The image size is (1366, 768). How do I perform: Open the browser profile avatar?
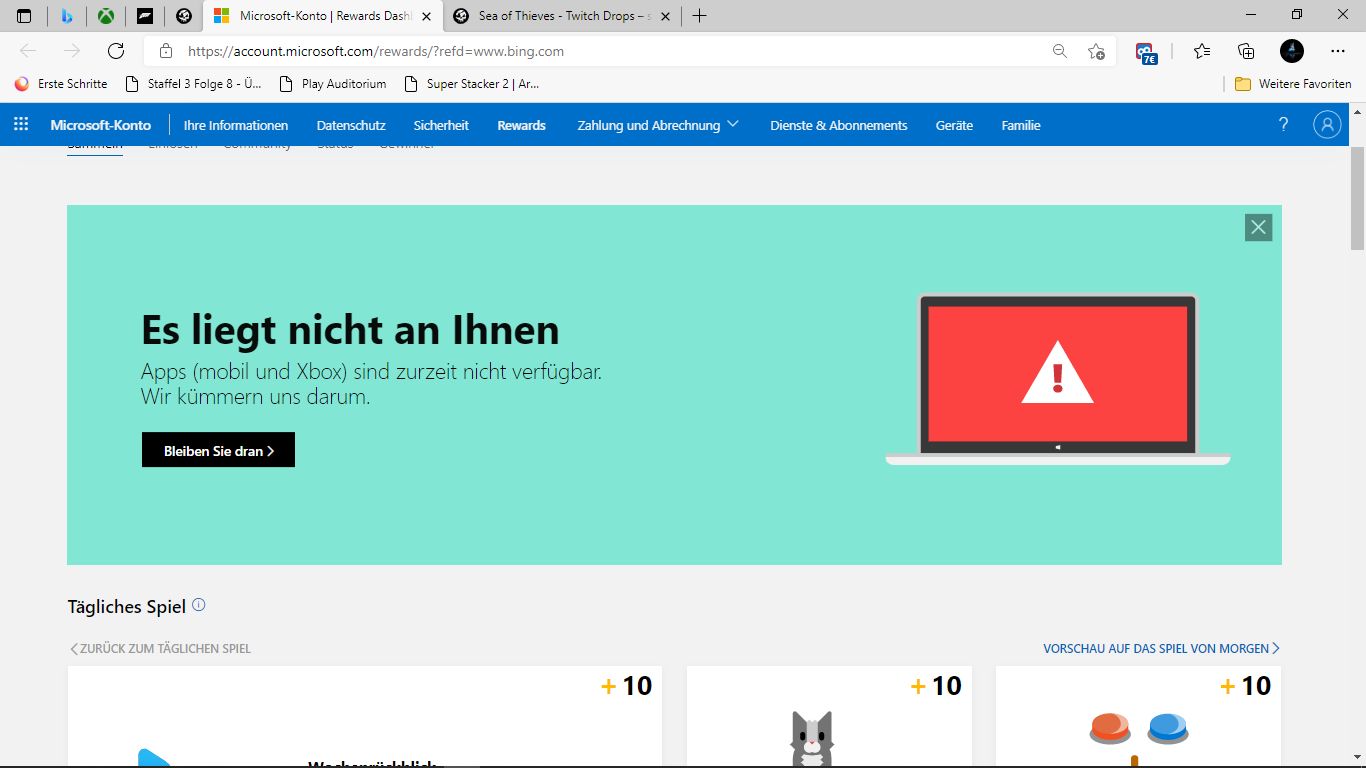pyautogui.click(x=1291, y=51)
